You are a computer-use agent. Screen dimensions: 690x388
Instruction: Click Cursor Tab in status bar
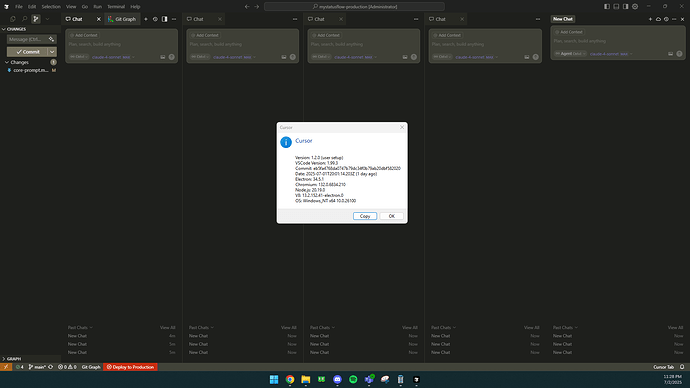coord(663,367)
